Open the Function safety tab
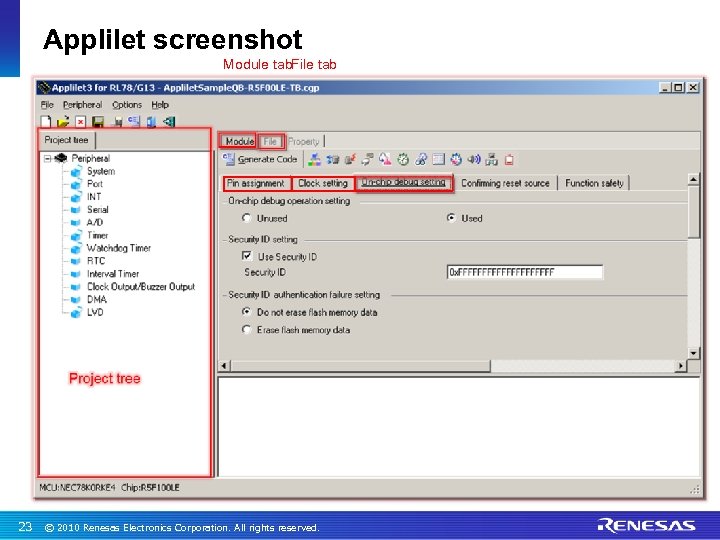 tap(594, 183)
